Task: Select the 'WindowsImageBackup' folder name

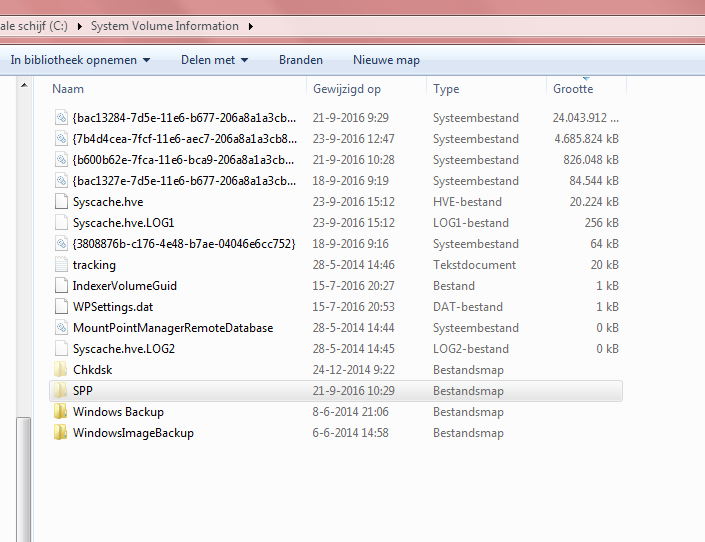Action: 134,433
